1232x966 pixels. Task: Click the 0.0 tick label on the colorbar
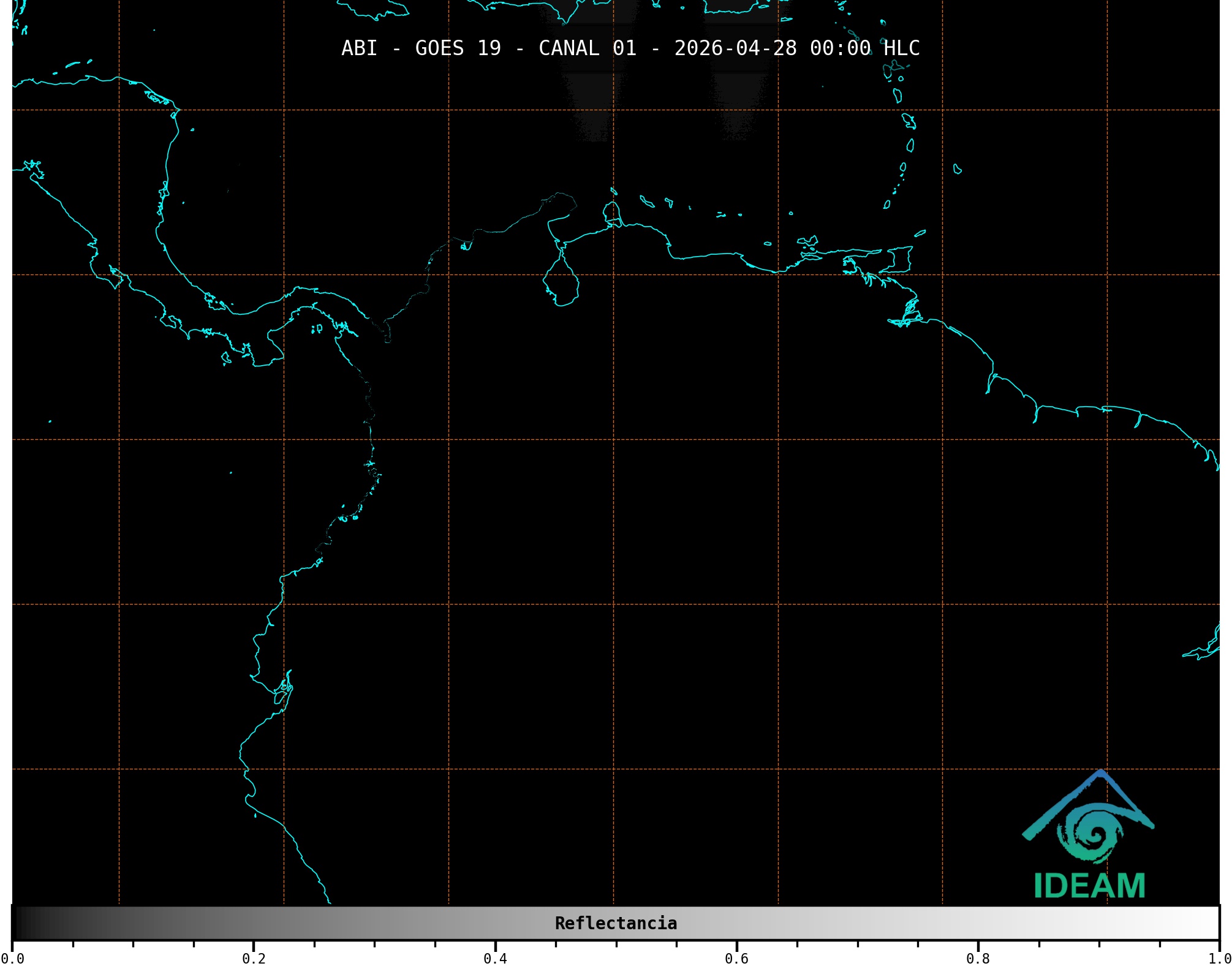click(x=12, y=959)
